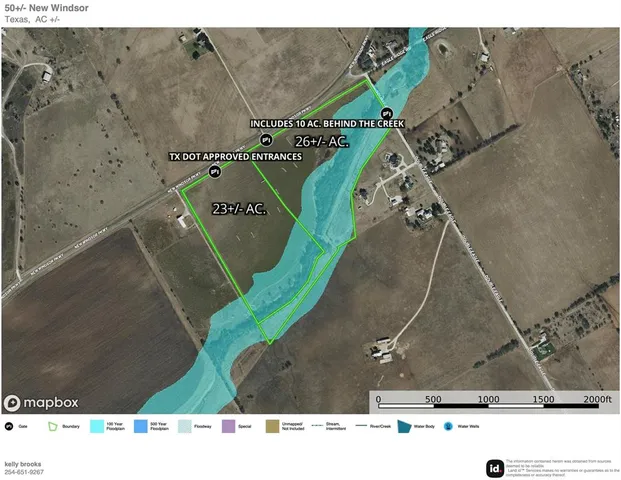The height and width of the screenshot is (480, 621).
Task: Click the 'Floodway' legend text
Action: (x=203, y=427)
